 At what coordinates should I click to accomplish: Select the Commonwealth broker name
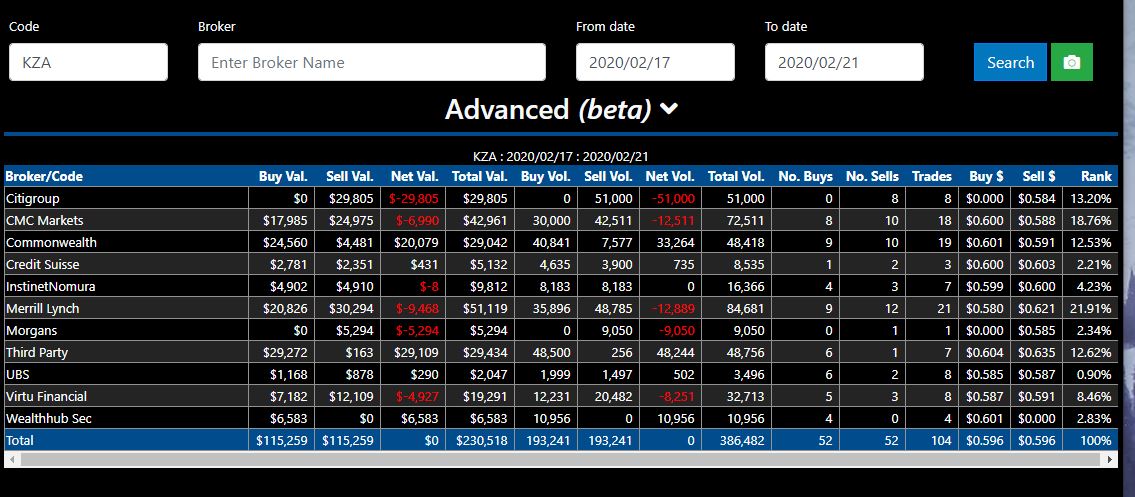click(51, 242)
